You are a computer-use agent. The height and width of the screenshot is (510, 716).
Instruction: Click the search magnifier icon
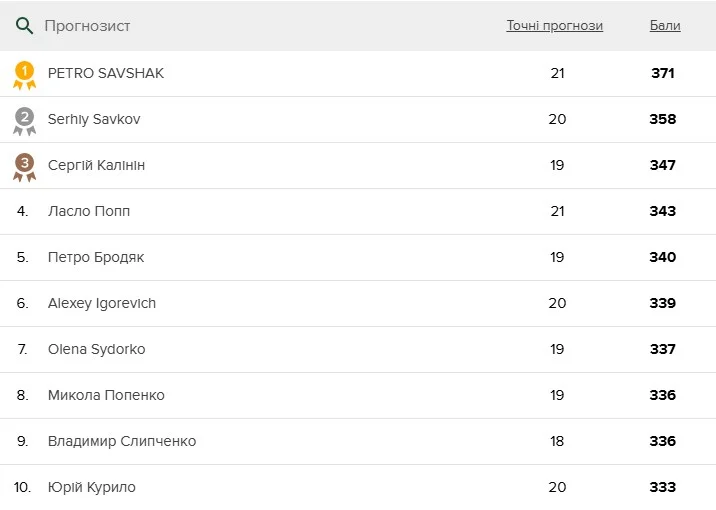click(x=24, y=26)
